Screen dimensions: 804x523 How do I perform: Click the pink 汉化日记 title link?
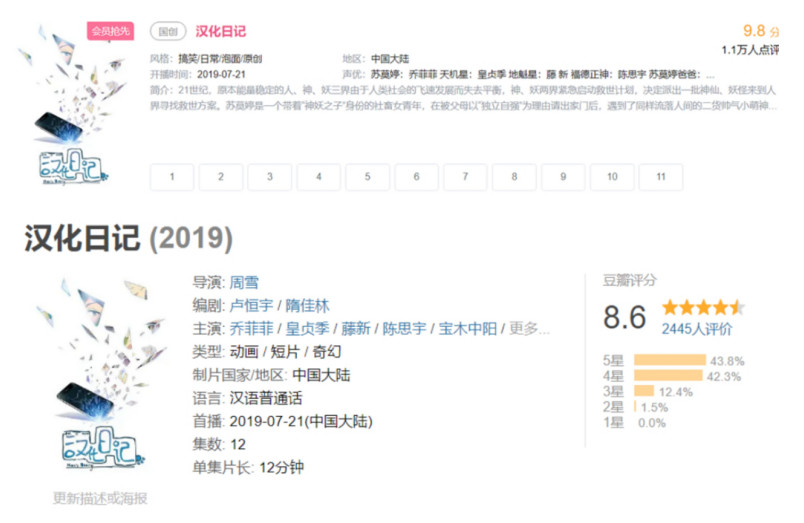click(220, 31)
